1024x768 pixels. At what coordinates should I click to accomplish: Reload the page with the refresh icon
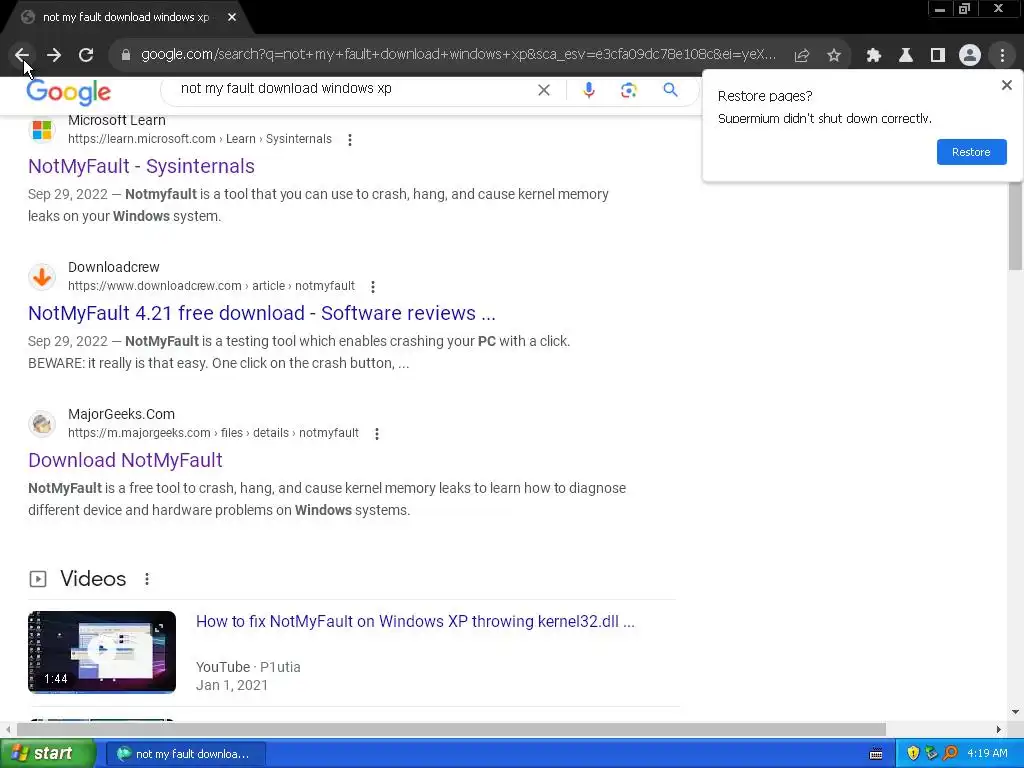[86, 55]
